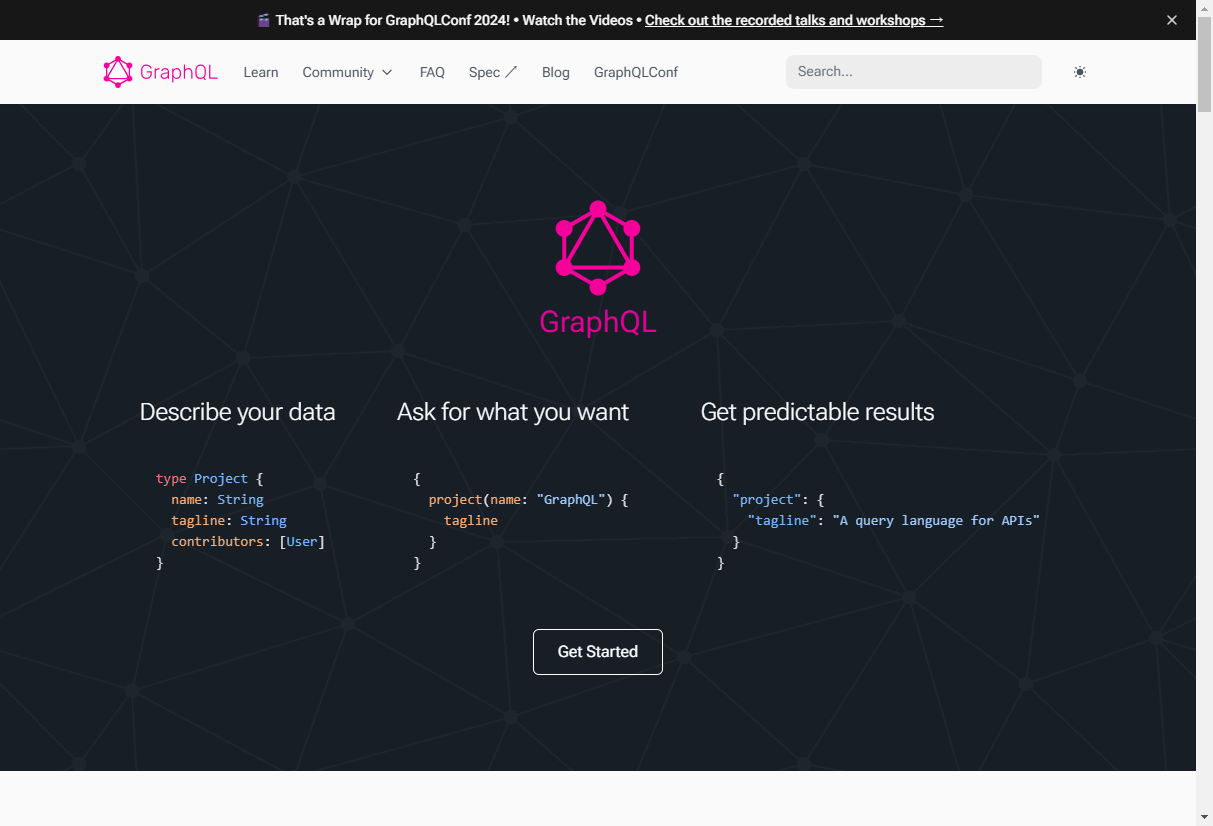Click the "name: String" code line
Viewport: 1213px width, 826px height.
pos(217,500)
